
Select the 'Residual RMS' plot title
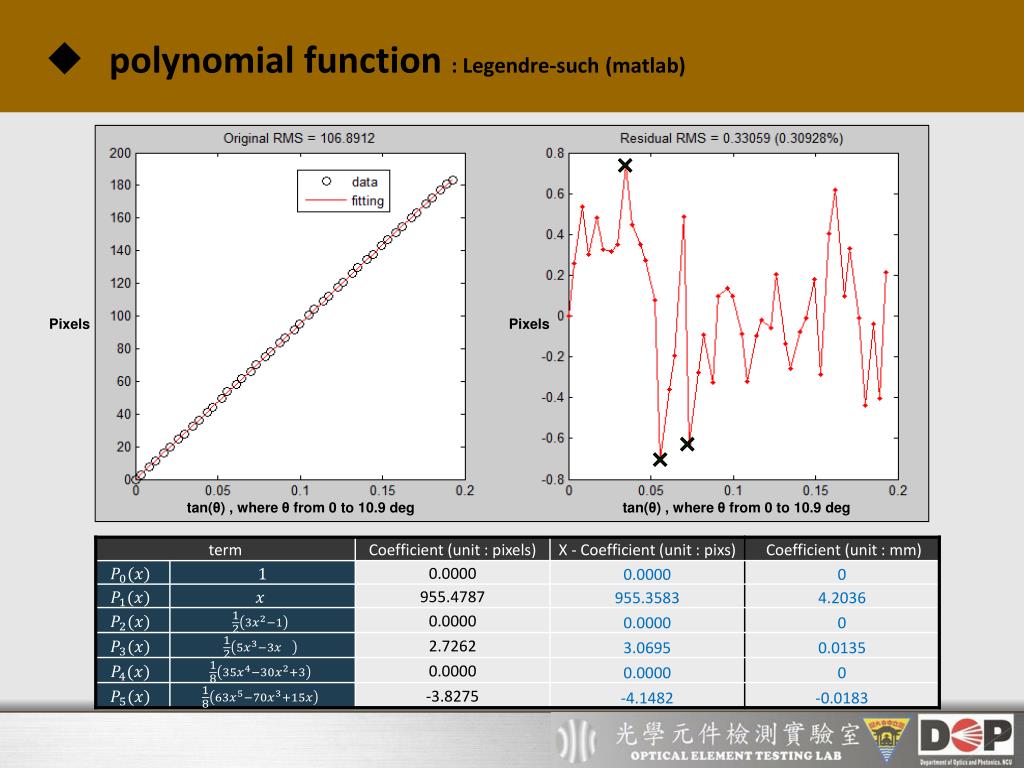731,138
